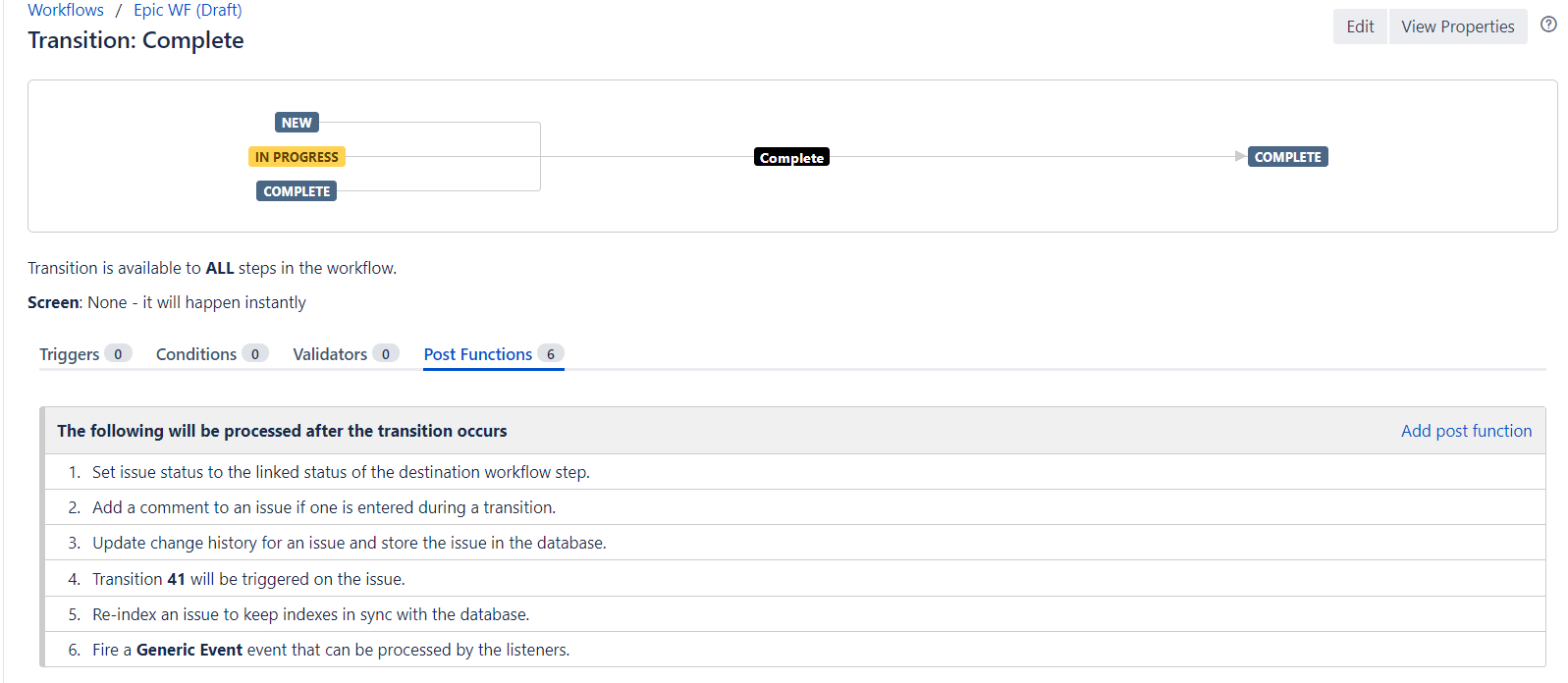Select the IN PROGRESS status lozenge

tap(297, 157)
